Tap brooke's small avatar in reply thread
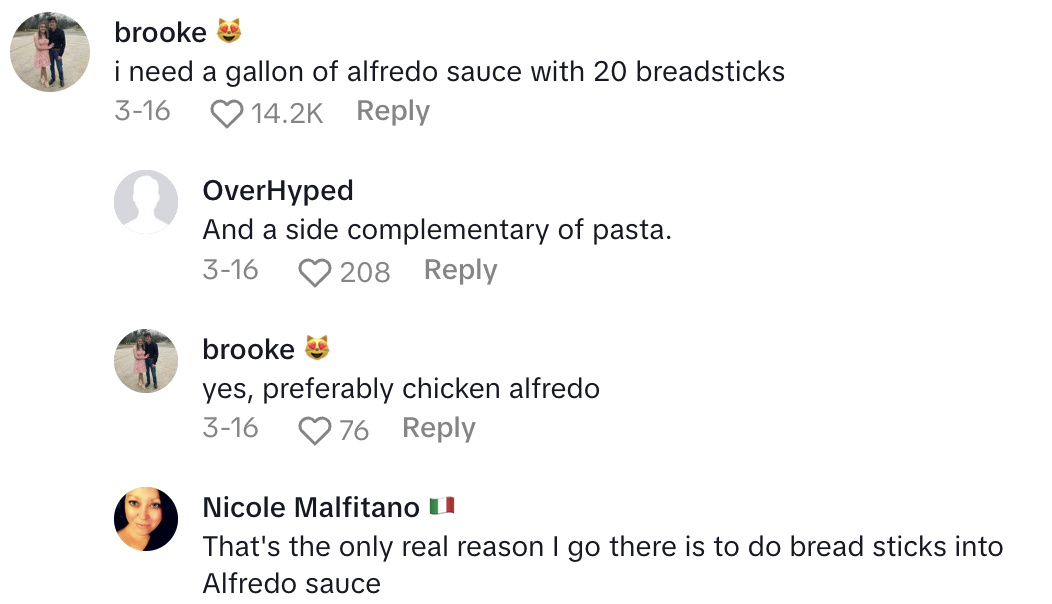 [146, 361]
